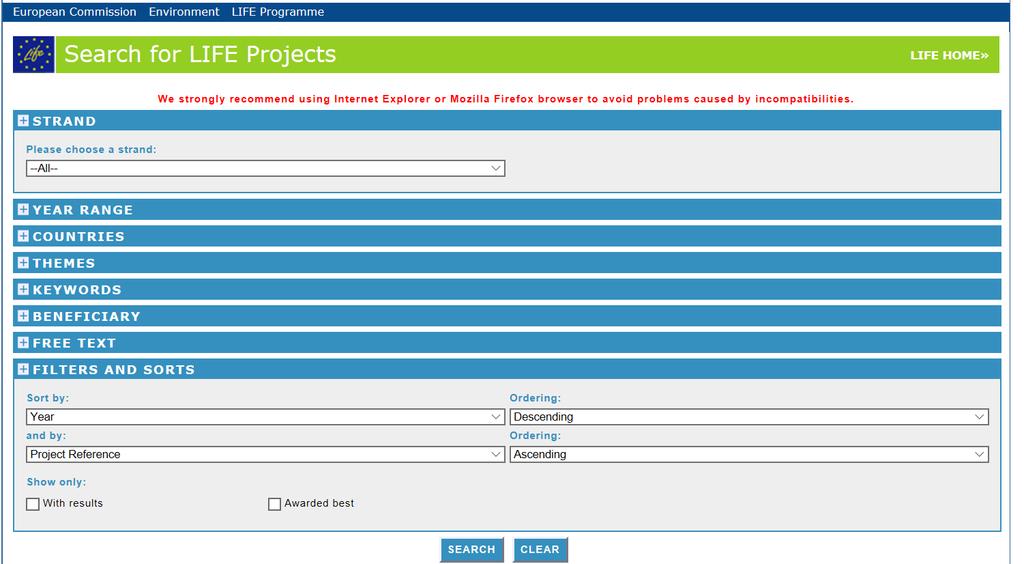Click the browser recommendation warning text
The width and height of the screenshot is (1024, 564).
click(505, 99)
